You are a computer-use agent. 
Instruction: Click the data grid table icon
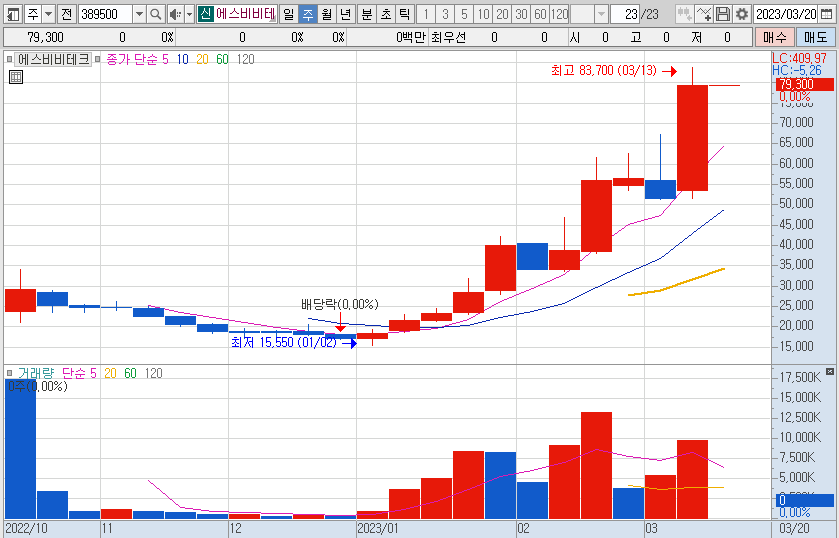[16, 77]
